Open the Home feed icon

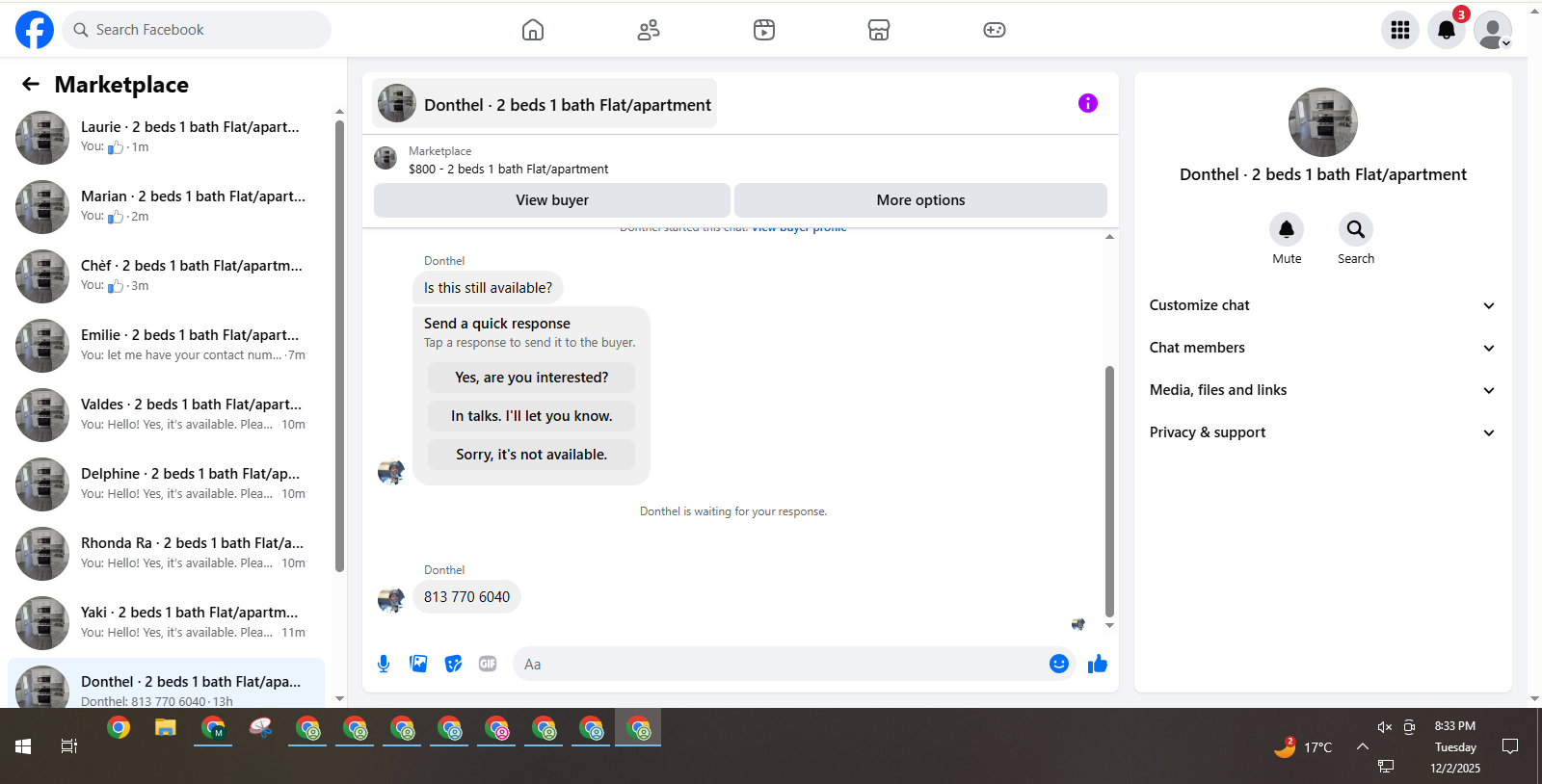point(533,30)
